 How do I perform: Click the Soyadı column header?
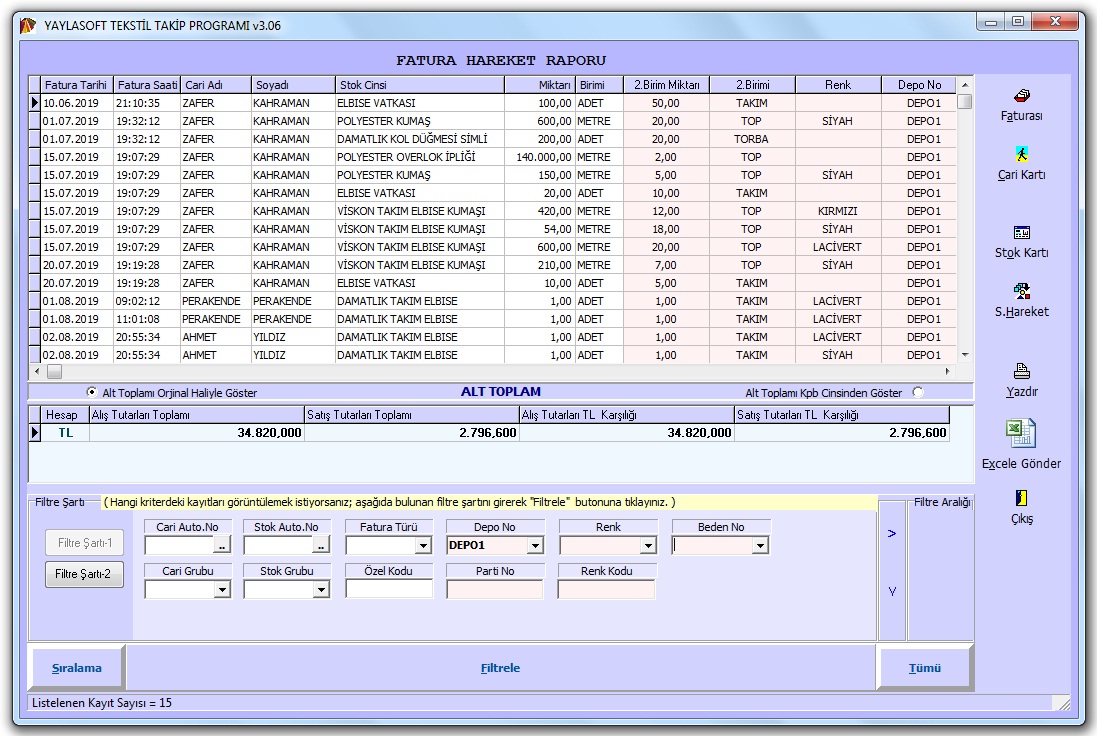[293, 85]
